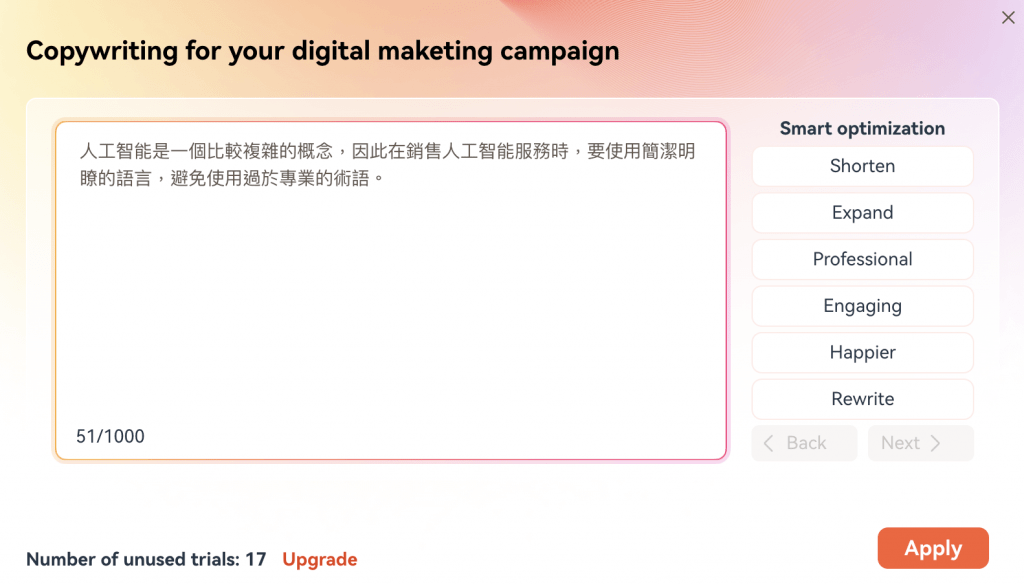Pick the Engaging tone option
This screenshot has width=1024, height=585.
[862, 306]
